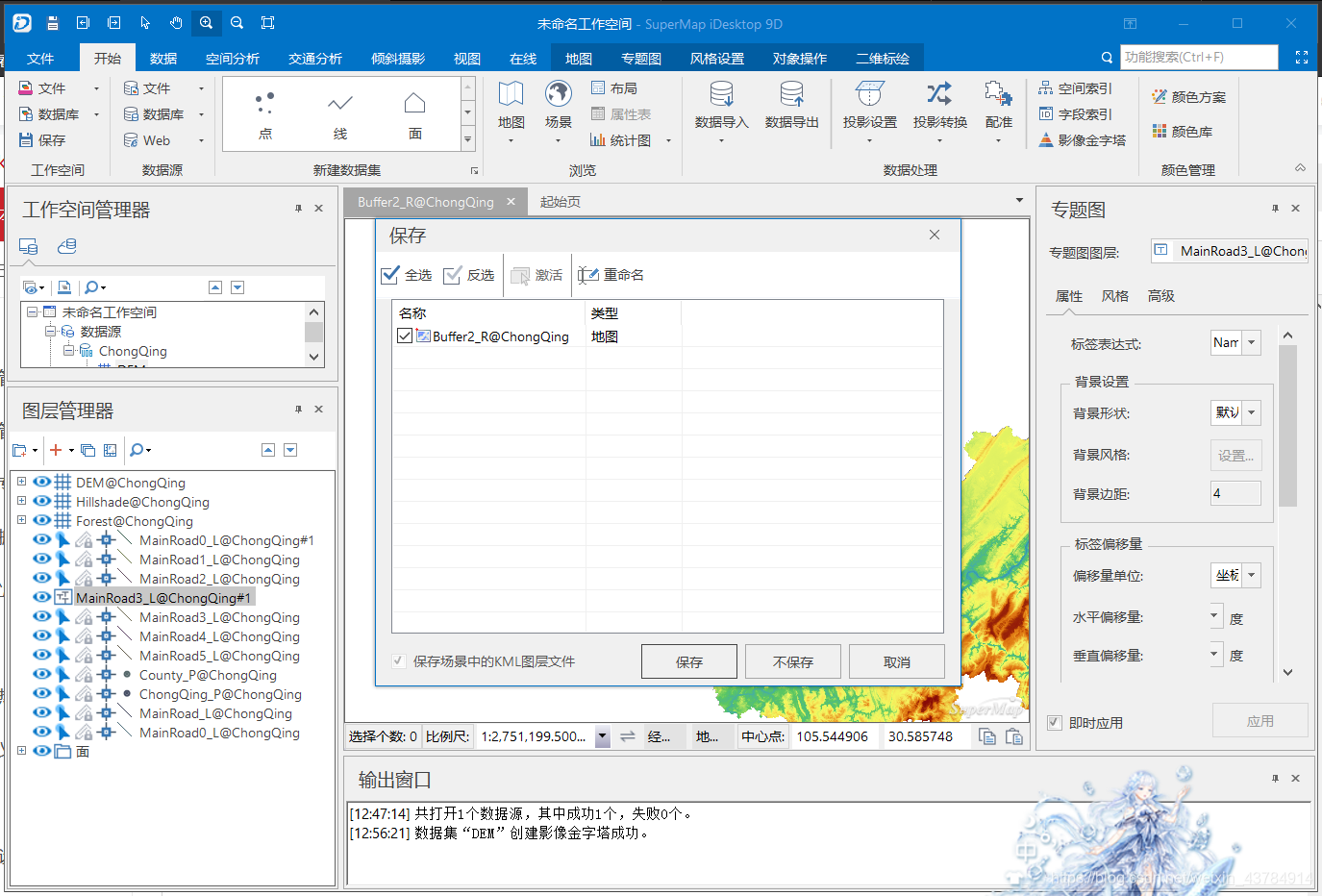Click the 保存 workspace save icon
Viewport: 1322px width, 896px height.
click(26, 139)
